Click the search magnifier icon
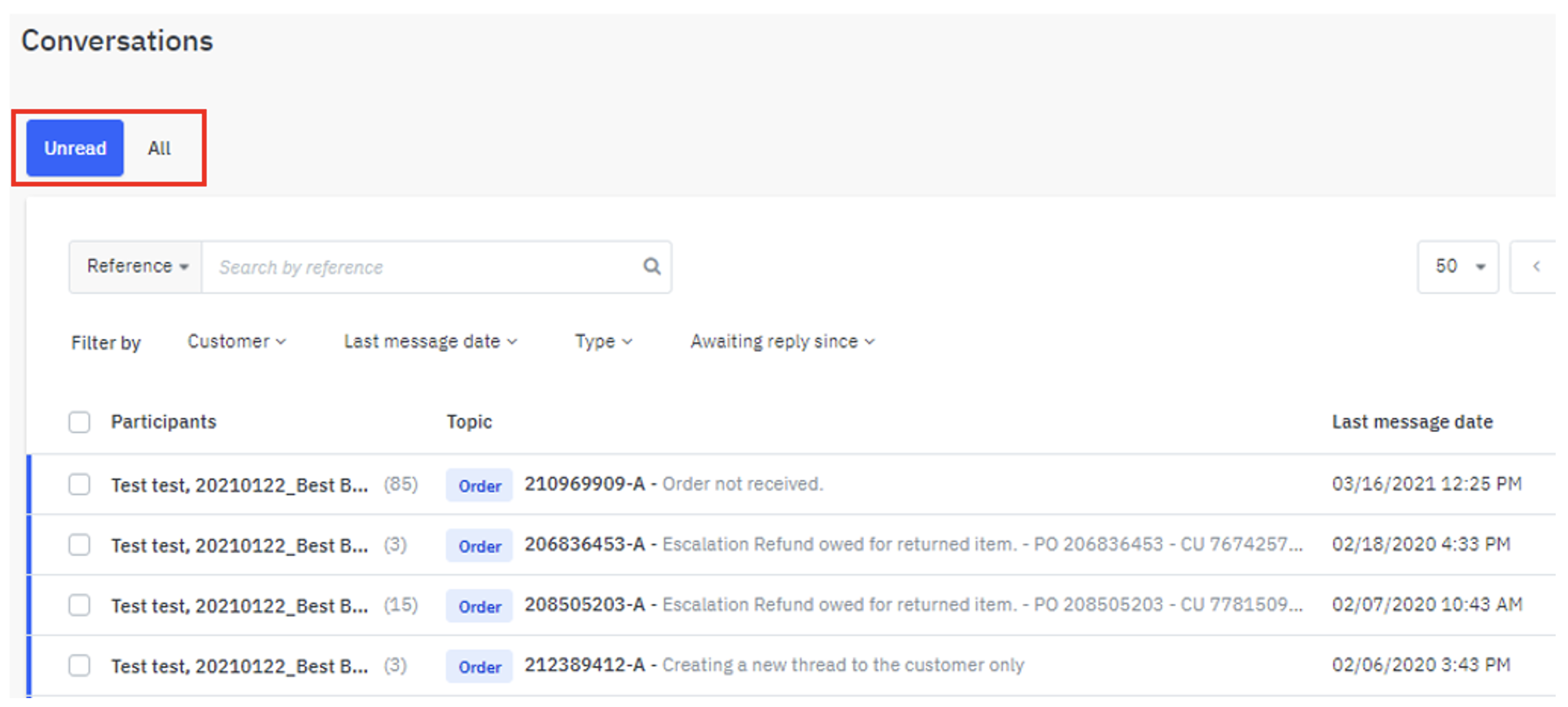Screen dimensions: 1568x707 click(x=651, y=266)
